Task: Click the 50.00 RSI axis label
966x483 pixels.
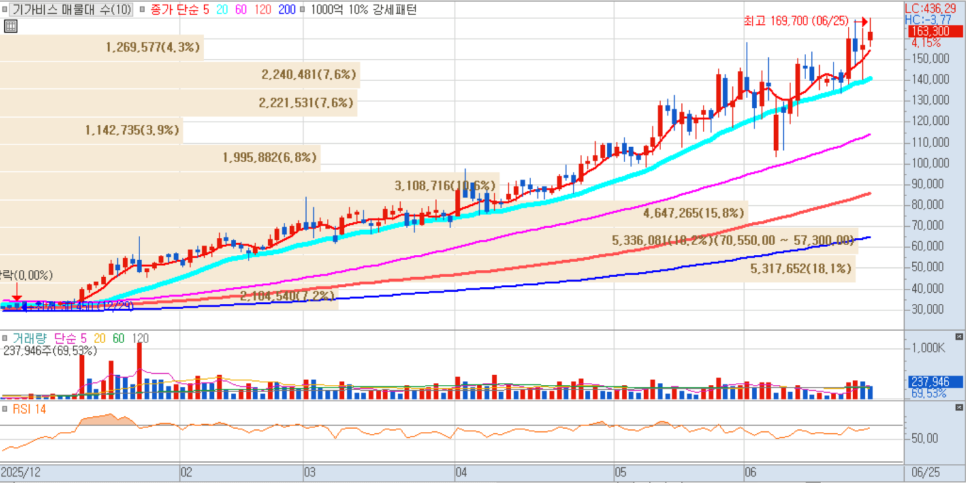Action: pos(924,437)
